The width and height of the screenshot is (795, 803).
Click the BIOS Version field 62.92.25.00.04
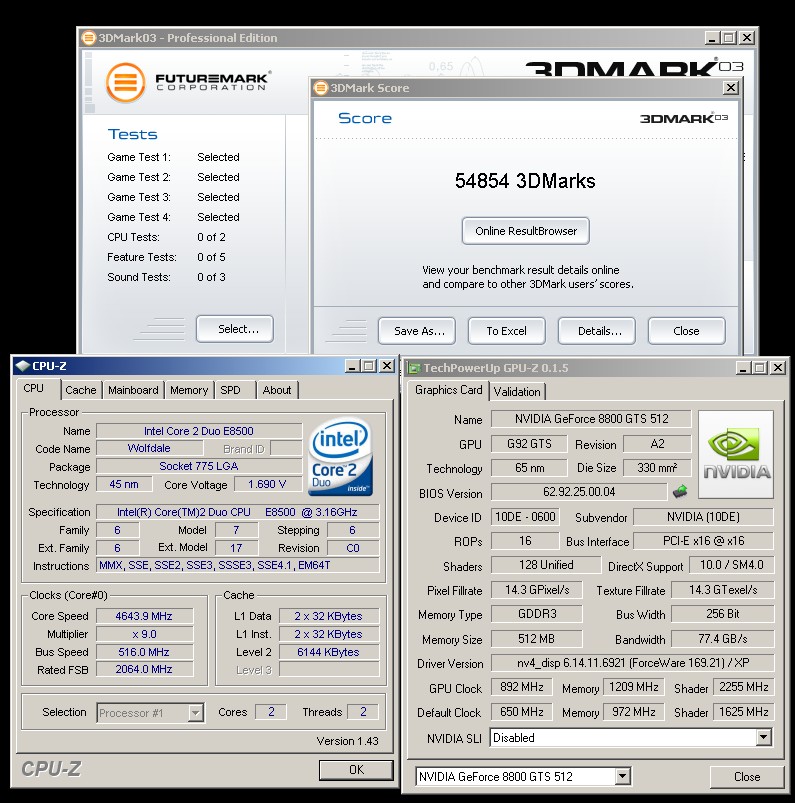[579, 492]
